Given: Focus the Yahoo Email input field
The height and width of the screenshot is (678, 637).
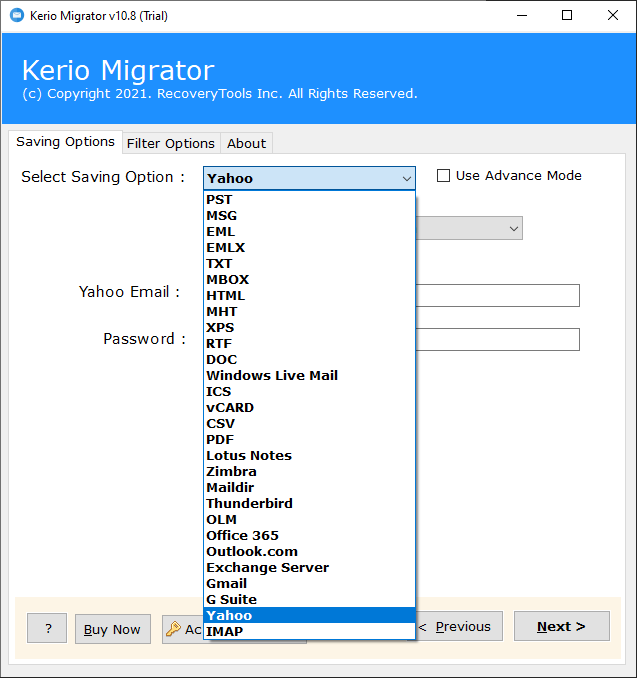Looking at the screenshot, I should [497, 296].
